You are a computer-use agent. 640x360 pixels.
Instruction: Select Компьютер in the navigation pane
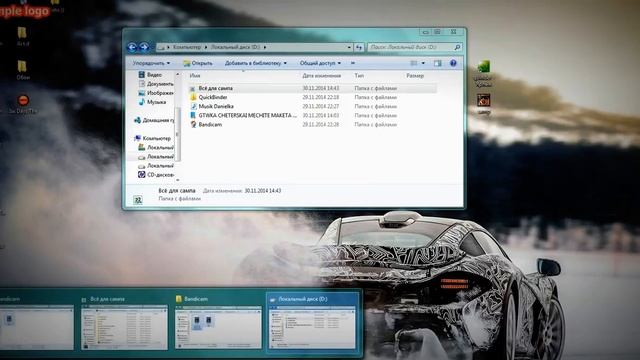[x=152, y=138]
